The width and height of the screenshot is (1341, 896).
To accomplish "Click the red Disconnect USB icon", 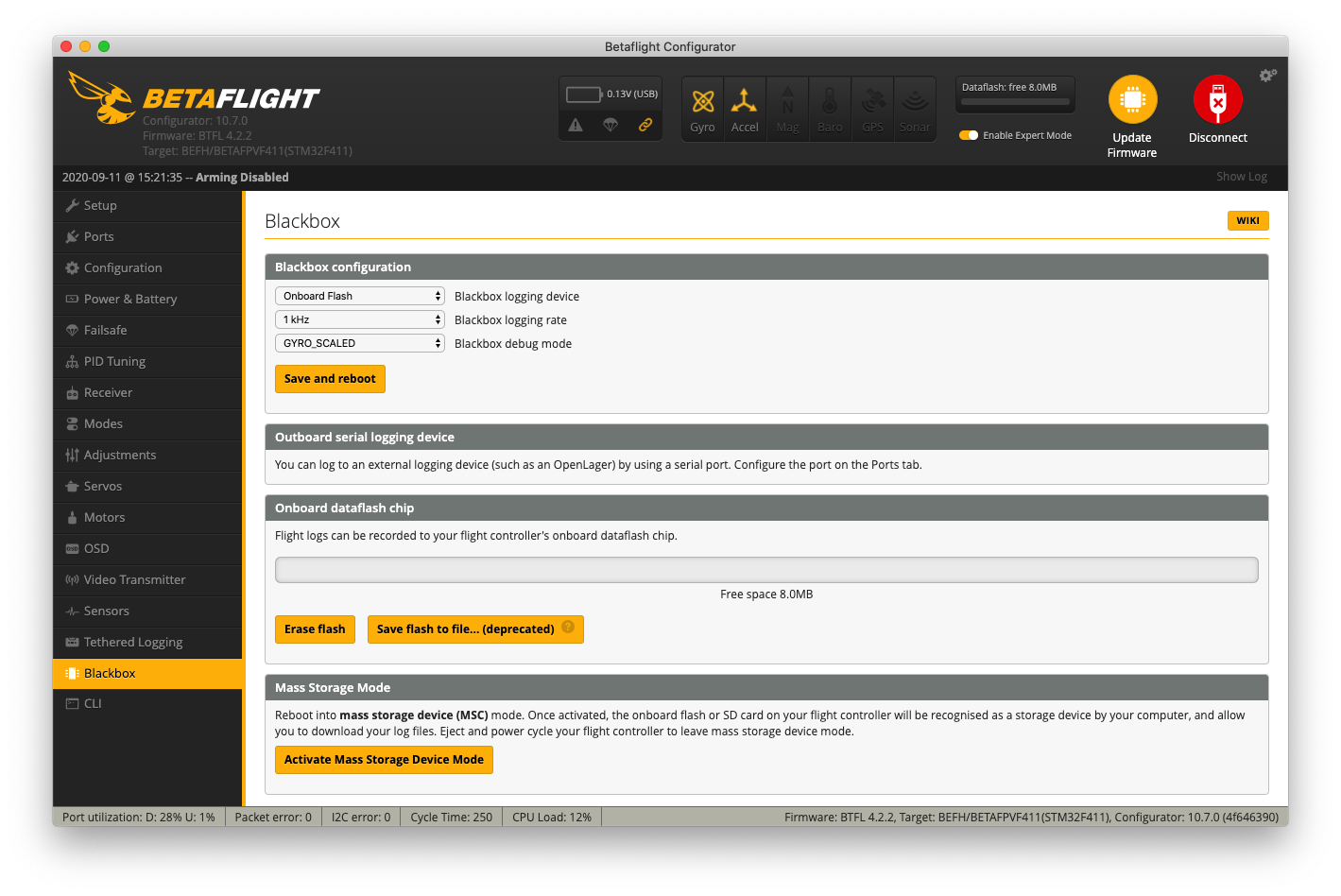I will coord(1217,99).
